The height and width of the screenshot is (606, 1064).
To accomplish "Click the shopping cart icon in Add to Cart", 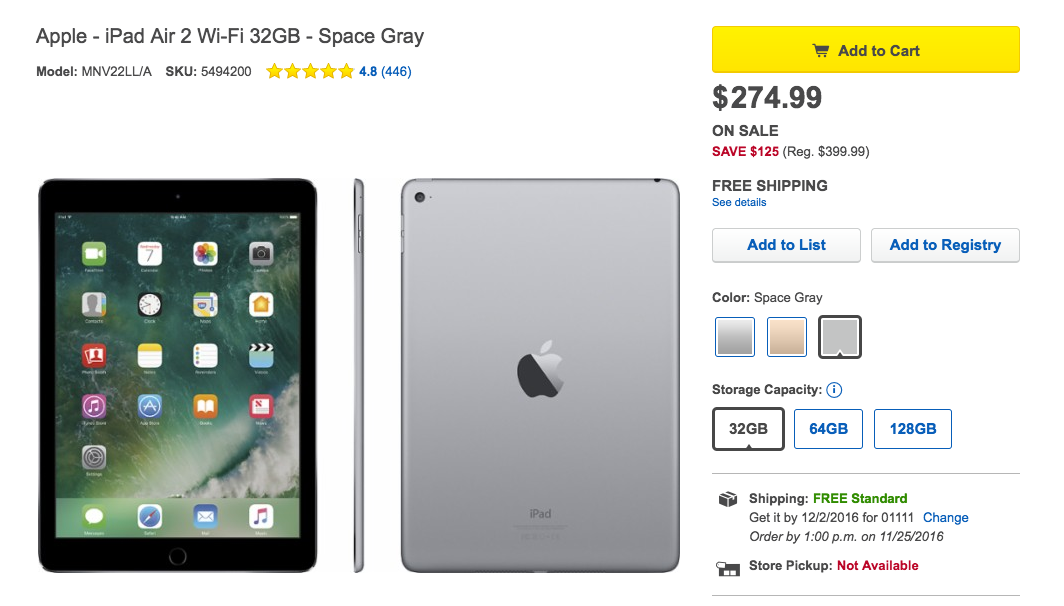I will point(821,51).
